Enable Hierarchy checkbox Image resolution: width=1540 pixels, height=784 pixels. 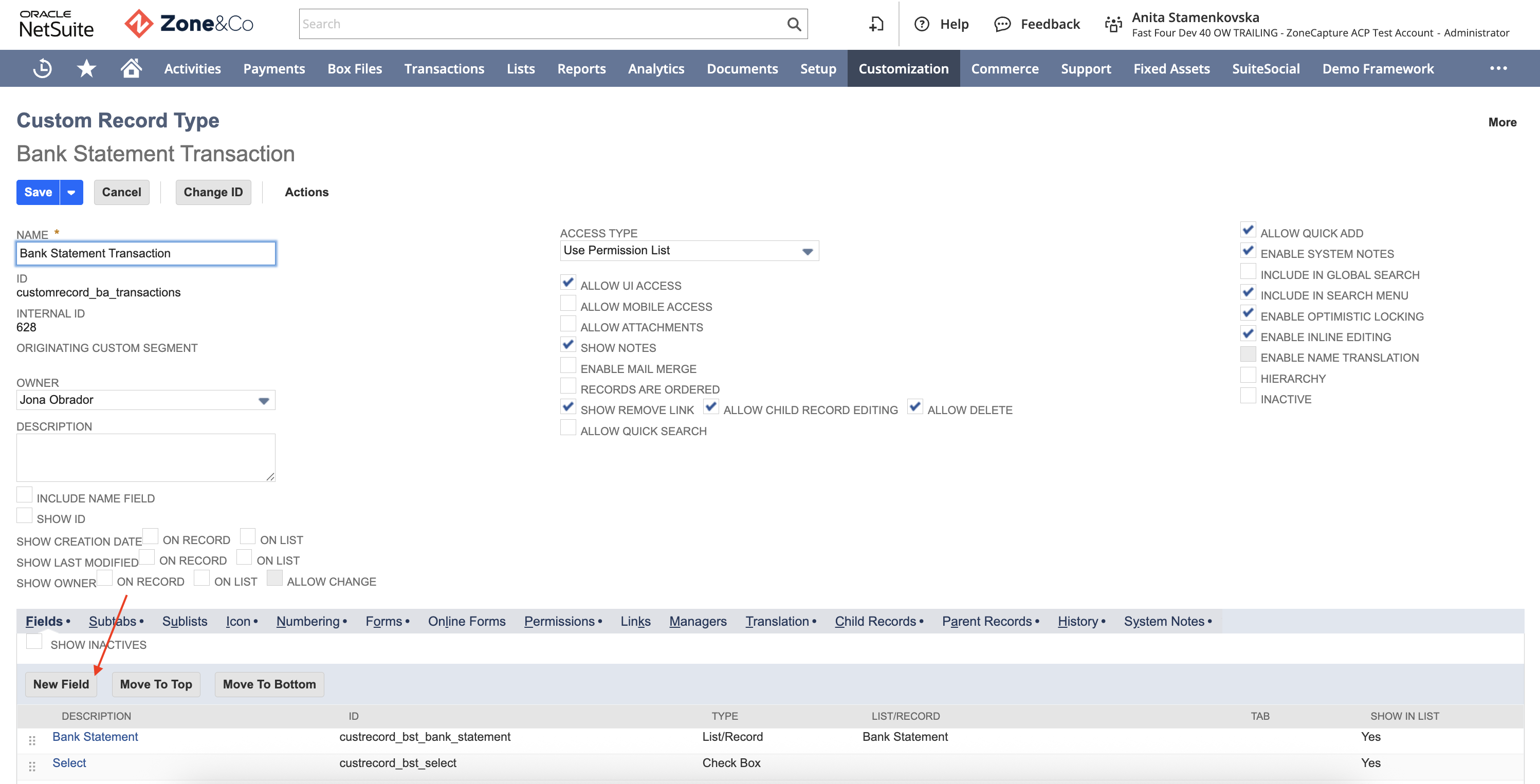(x=1248, y=376)
